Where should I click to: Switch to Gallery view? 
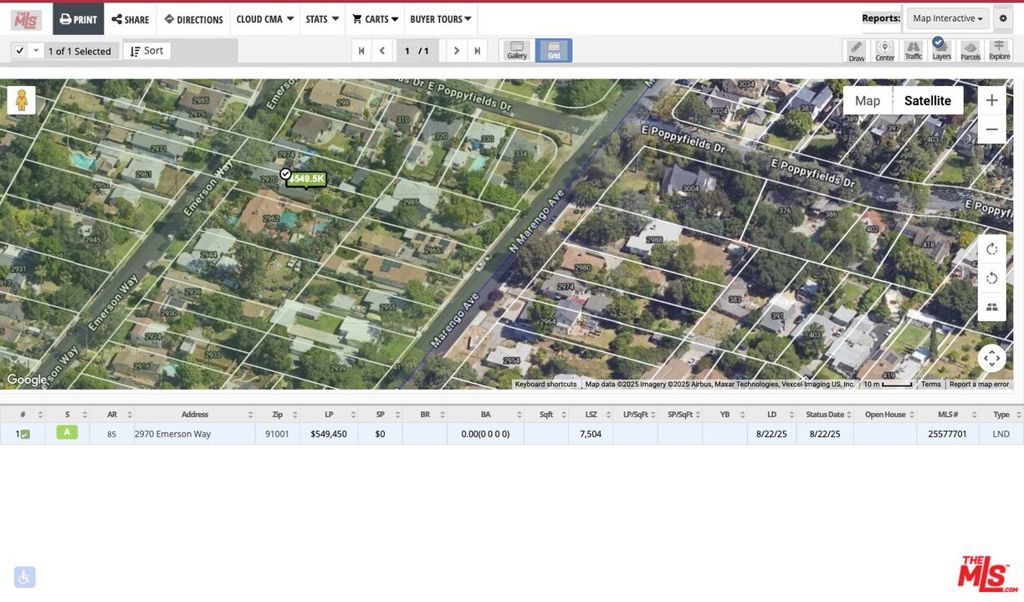pos(517,50)
